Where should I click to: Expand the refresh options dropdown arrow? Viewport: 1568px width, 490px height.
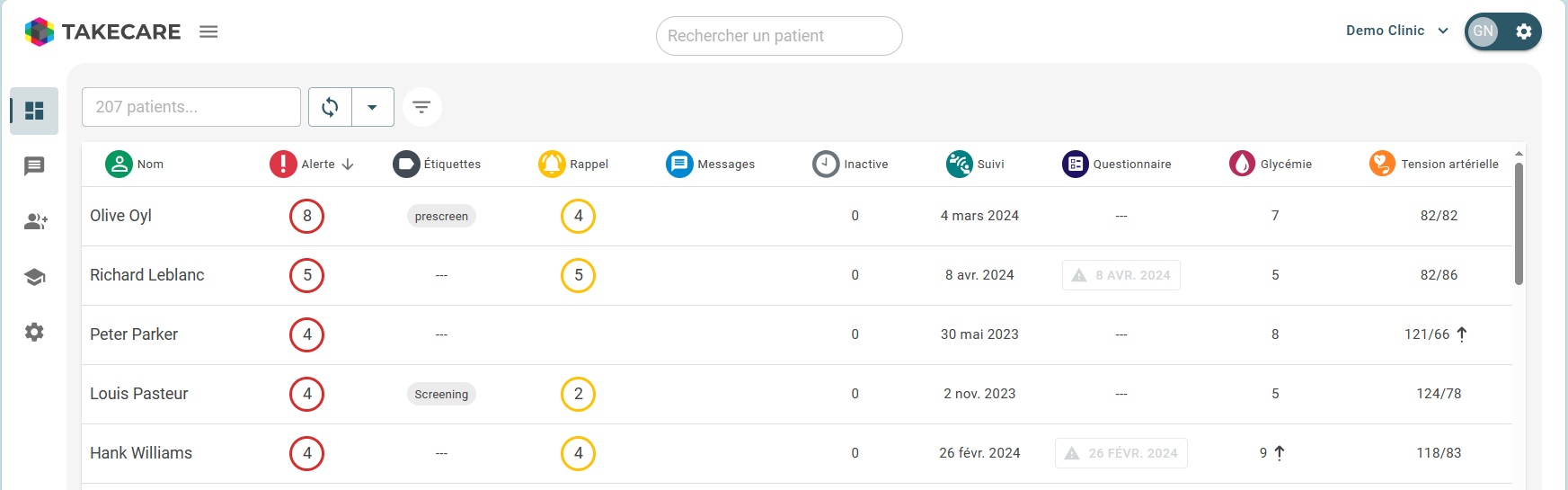coord(372,107)
